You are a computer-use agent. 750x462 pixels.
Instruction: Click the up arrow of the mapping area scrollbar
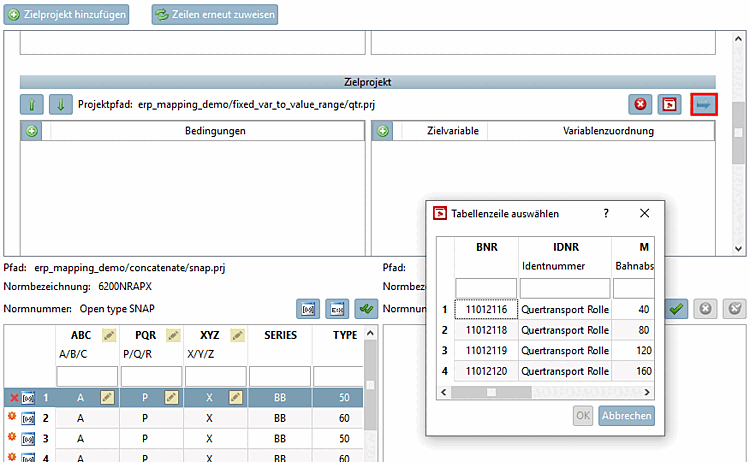pyautogui.click(x=739, y=39)
